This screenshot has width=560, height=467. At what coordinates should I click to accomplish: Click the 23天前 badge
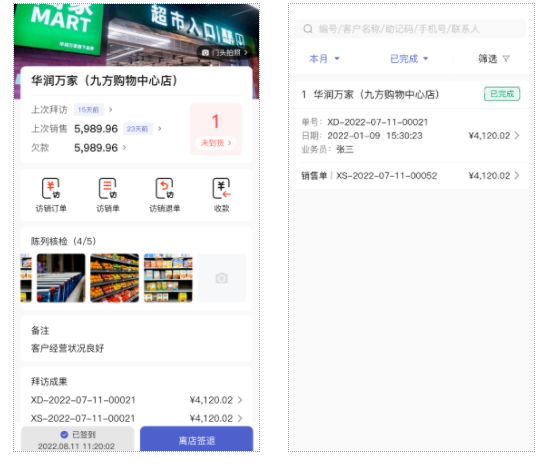(x=138, y=129)
